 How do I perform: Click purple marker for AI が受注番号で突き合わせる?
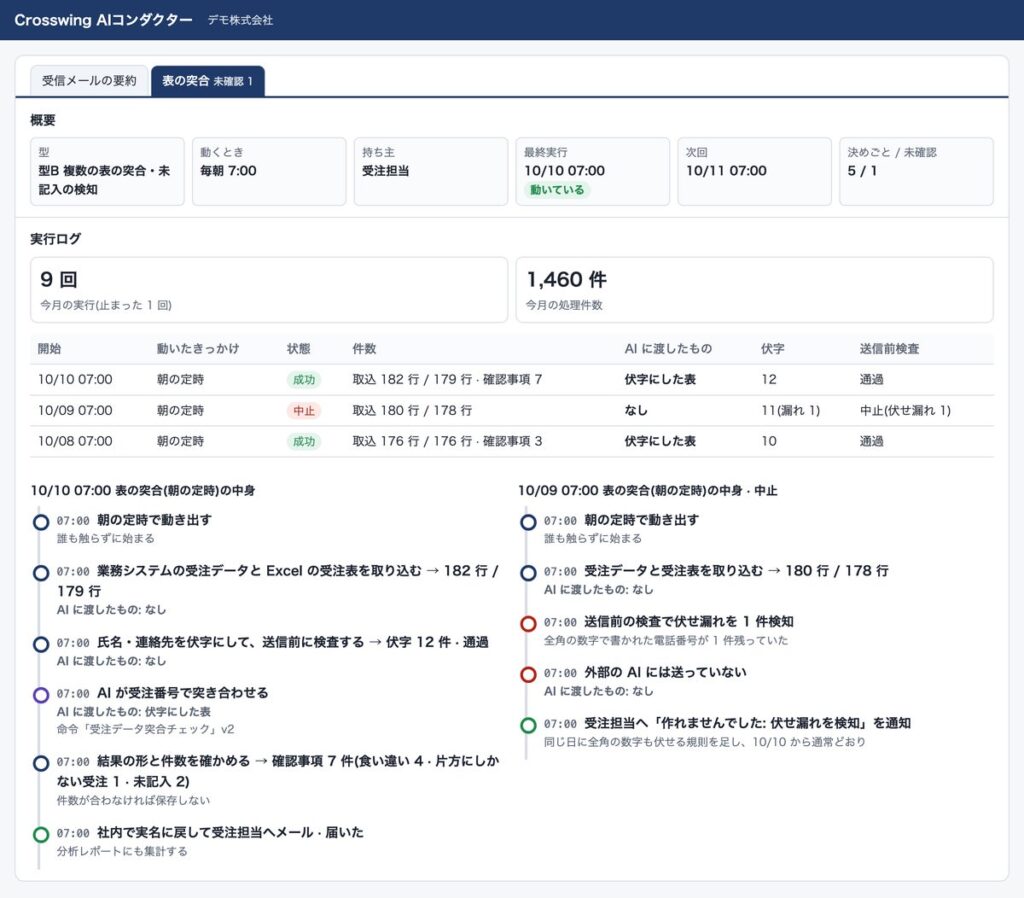(x=41, y=695)
